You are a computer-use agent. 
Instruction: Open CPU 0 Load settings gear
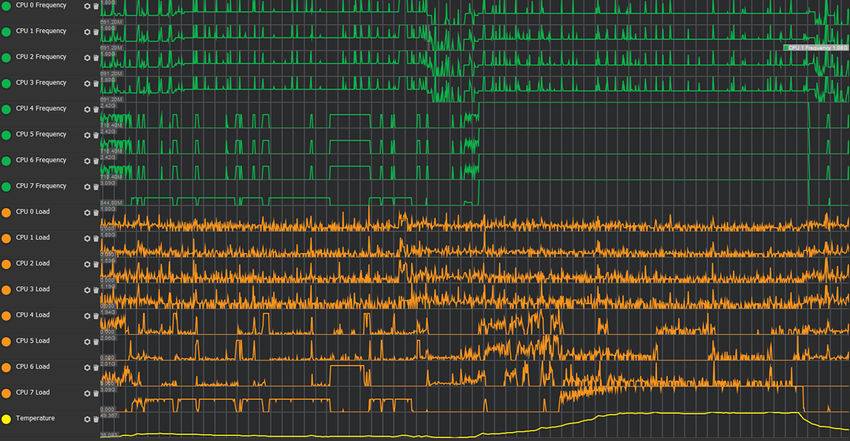(x=87, y=212)
